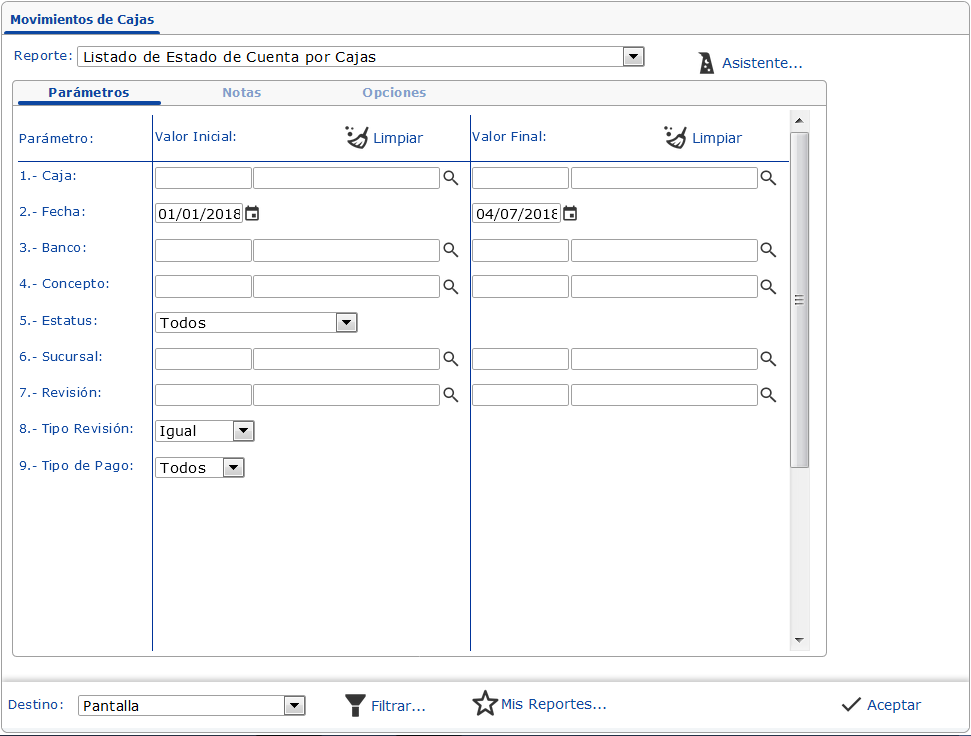Click search icon for Sucursal initial value
The image size is (971, 736).
click(451, 359)
